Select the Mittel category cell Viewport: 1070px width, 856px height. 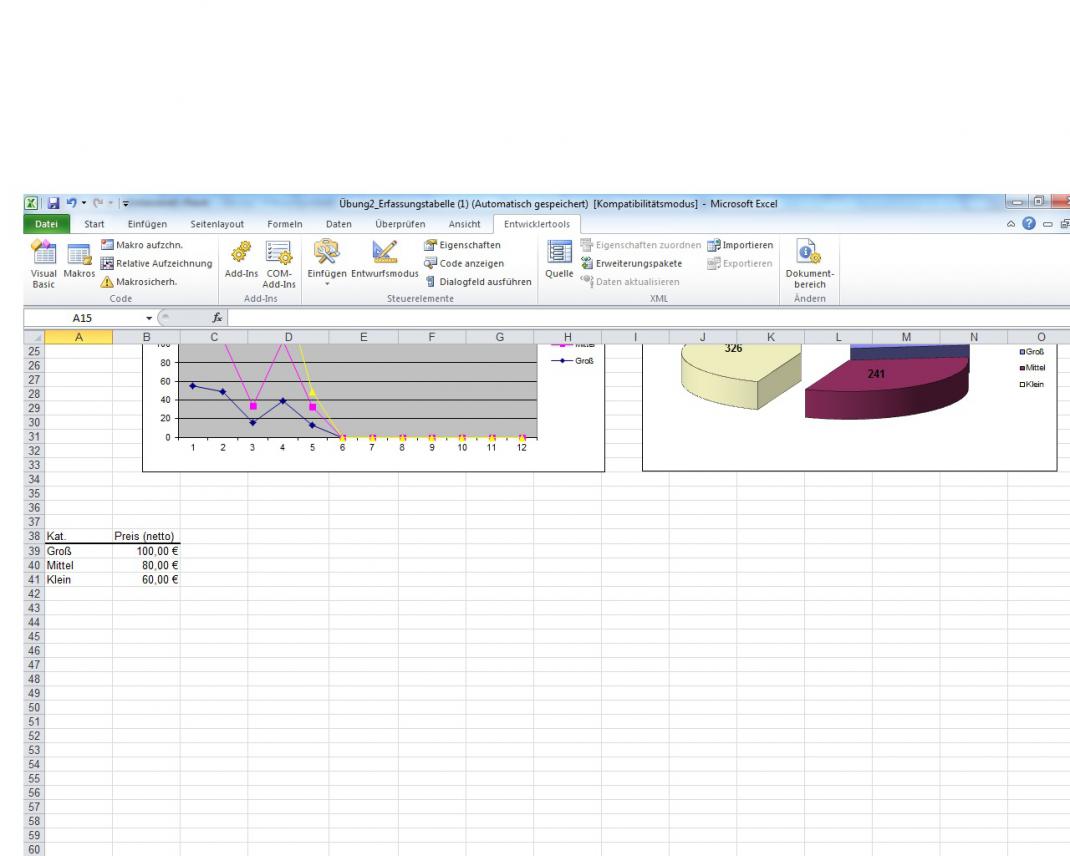click(x=78, y=565)
